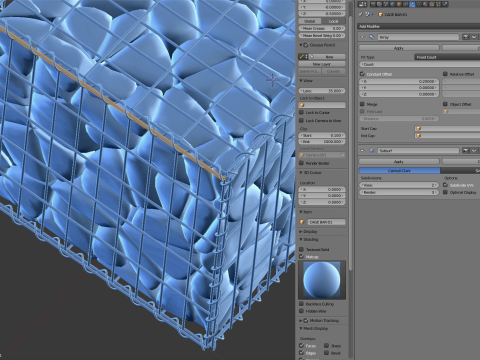Switch to the Texture properties tab icon
Screen dimensions: 480x360
pyautogui.click(x=432, y=4)
